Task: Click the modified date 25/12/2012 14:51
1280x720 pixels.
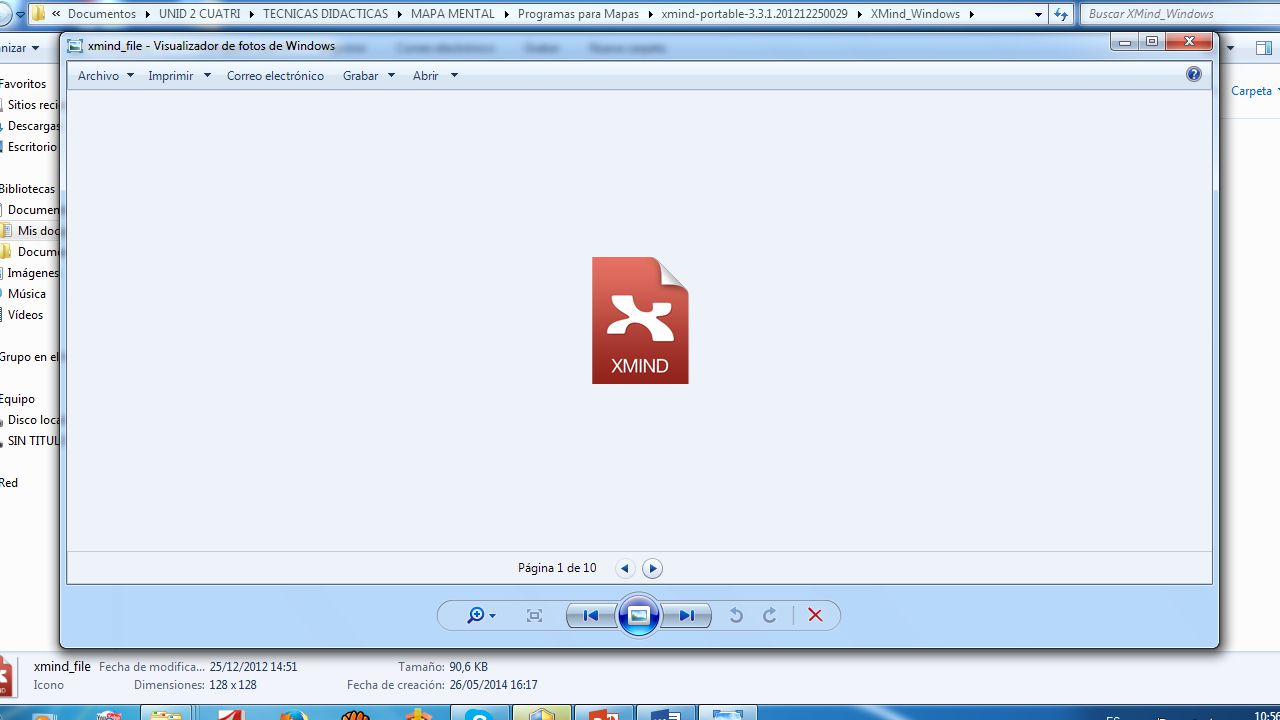Action: (x=253, y=667)
